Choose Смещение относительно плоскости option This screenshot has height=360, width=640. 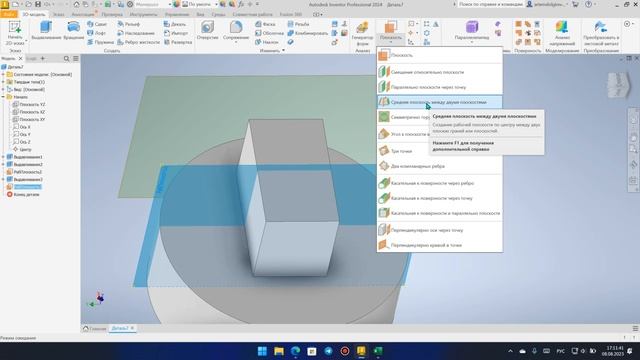pyautogui.click(x=440, y=72)
